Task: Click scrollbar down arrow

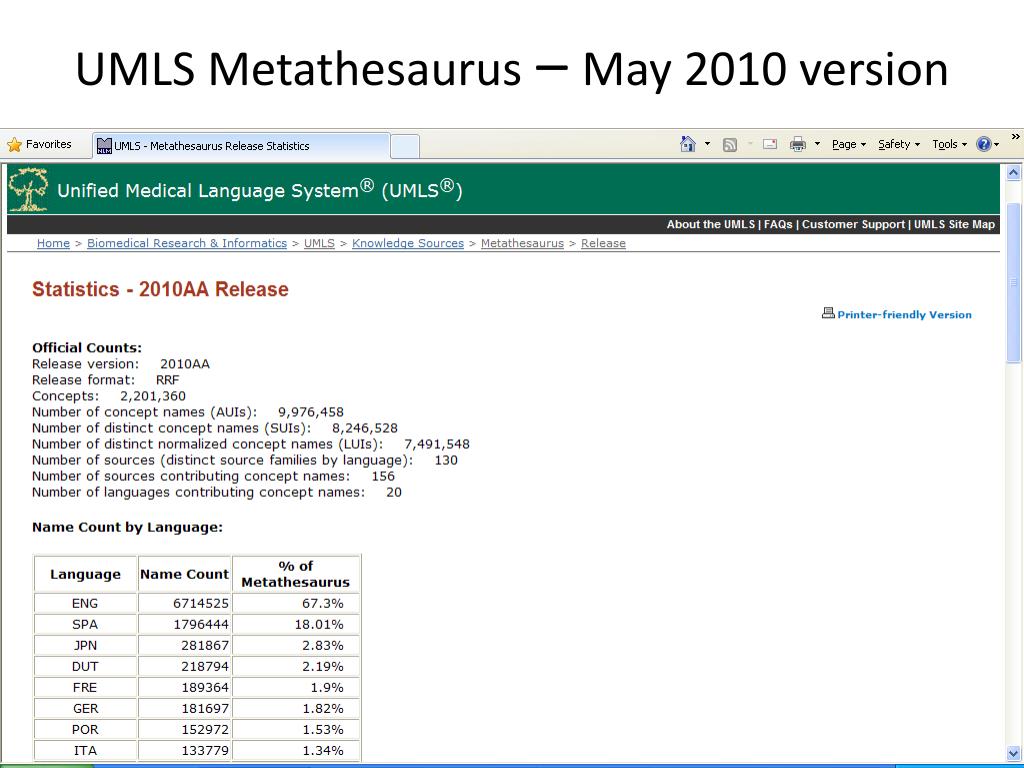Action: coord(1014,752)
